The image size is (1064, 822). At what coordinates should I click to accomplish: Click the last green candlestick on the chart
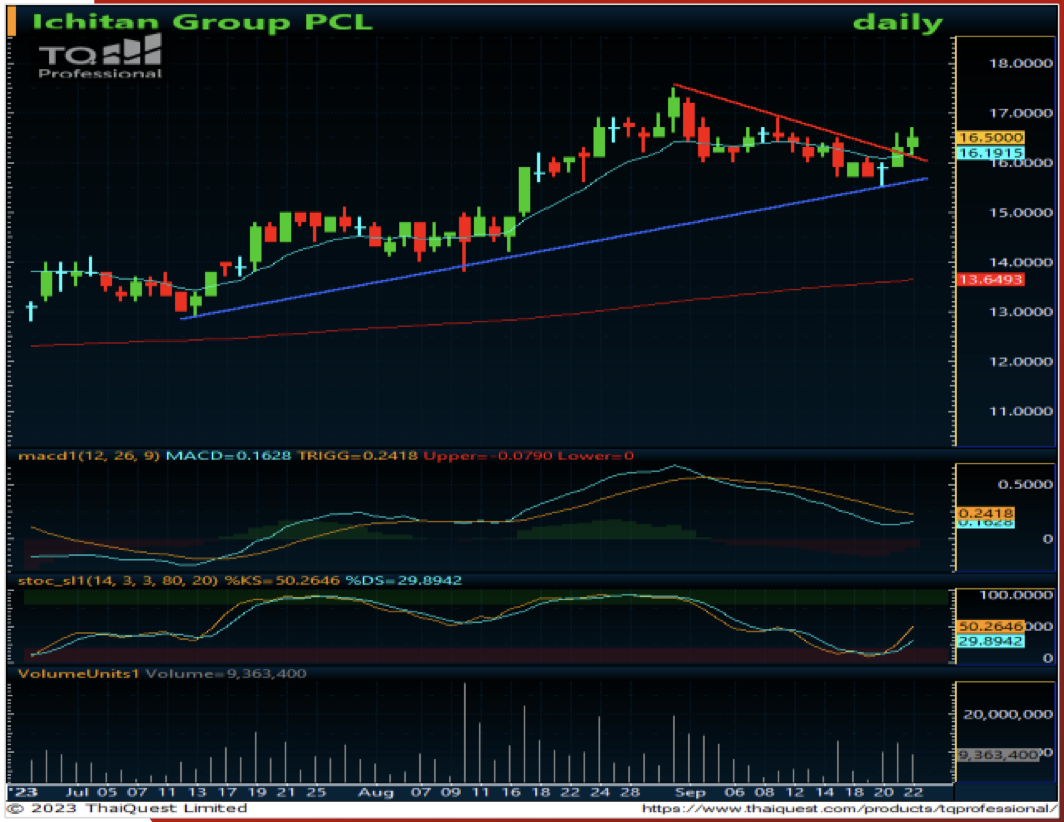click(x=913, y=142)
